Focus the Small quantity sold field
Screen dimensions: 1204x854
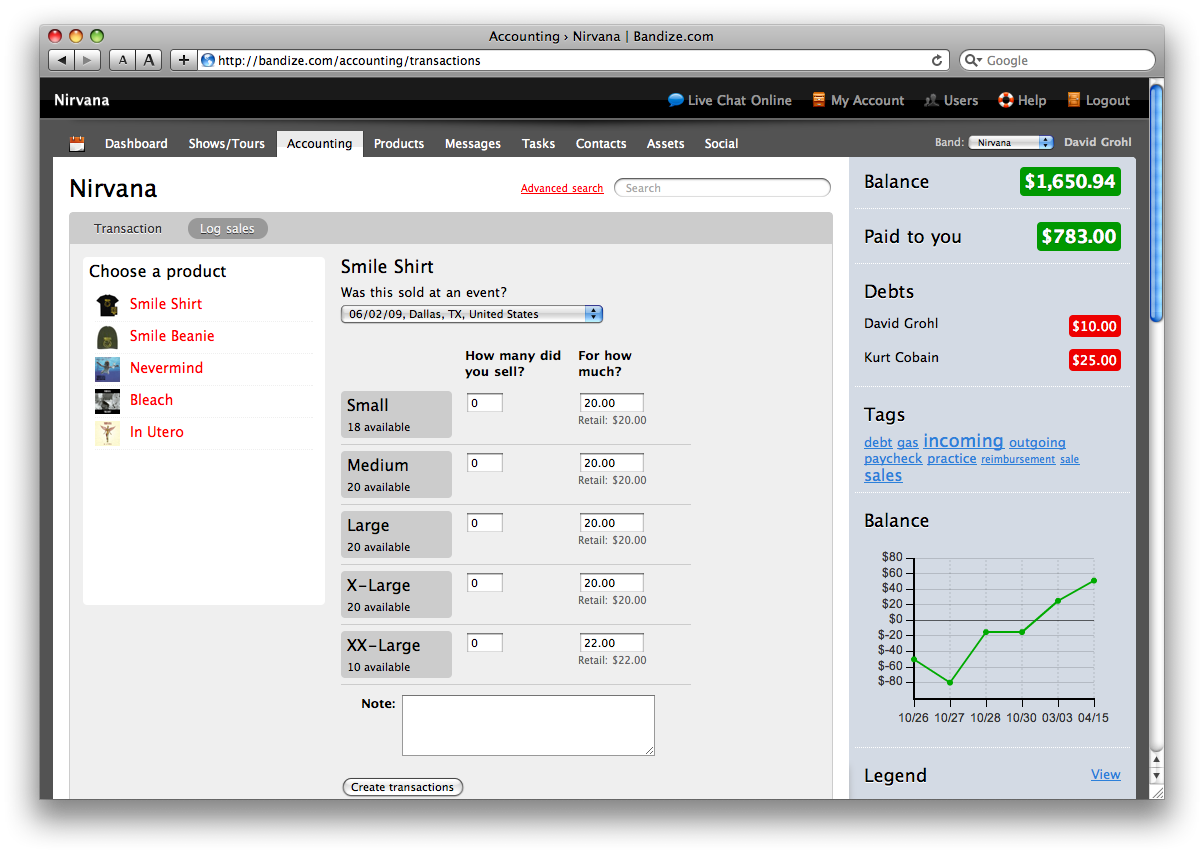[x=485, y=403]
